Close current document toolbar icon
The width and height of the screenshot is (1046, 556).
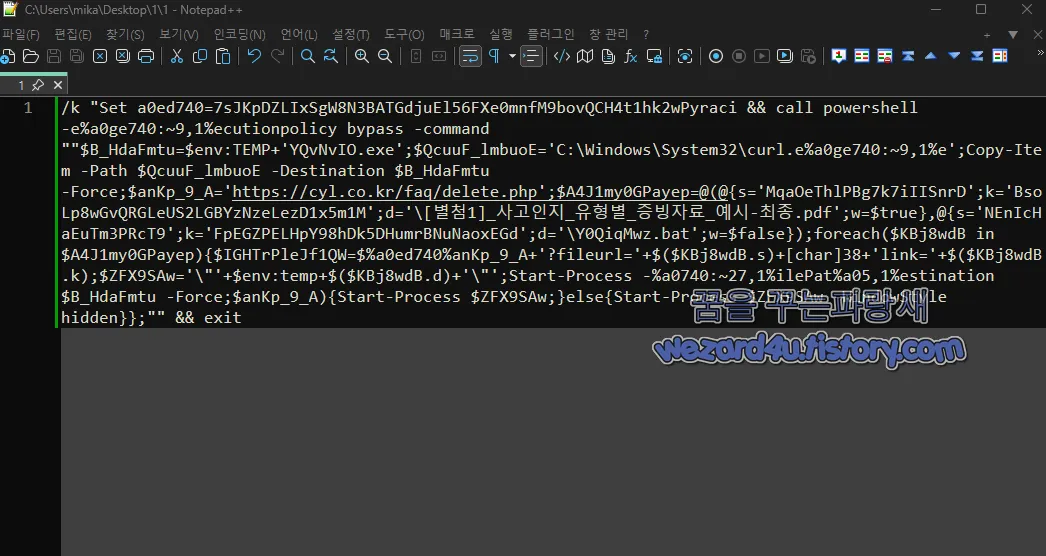(99, 56)
